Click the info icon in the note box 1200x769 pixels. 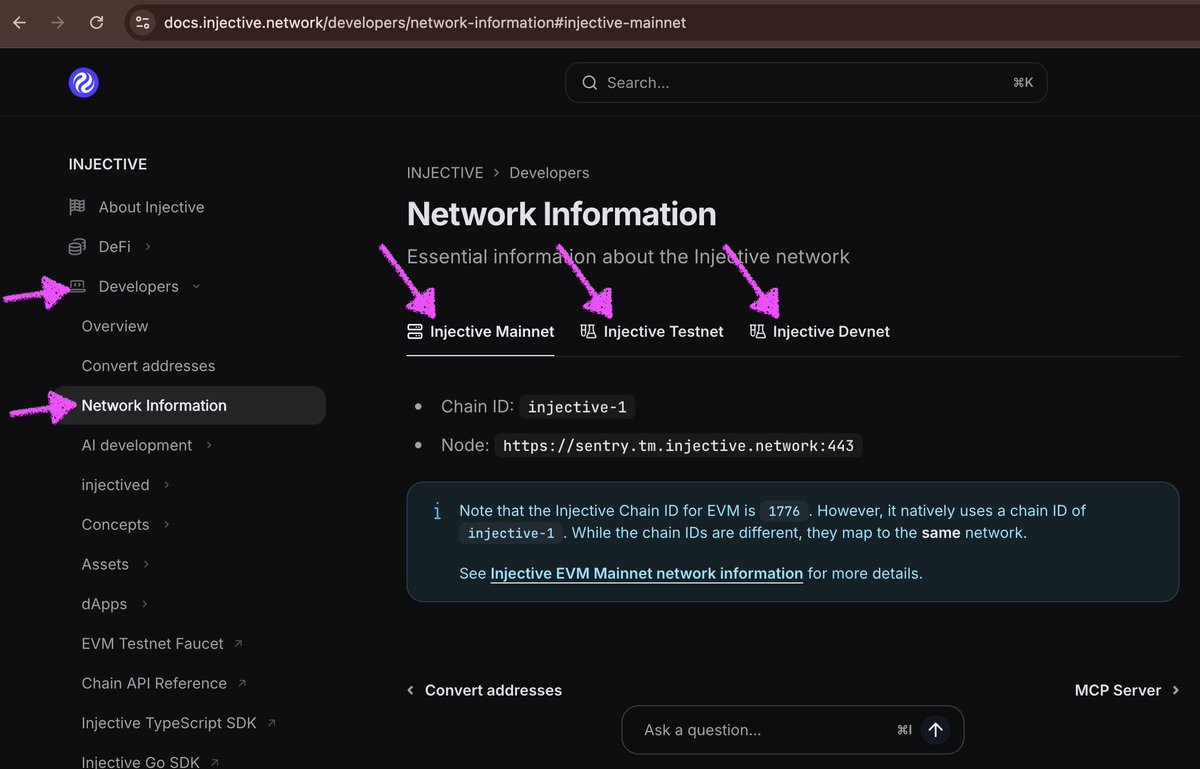coord(437,512)
